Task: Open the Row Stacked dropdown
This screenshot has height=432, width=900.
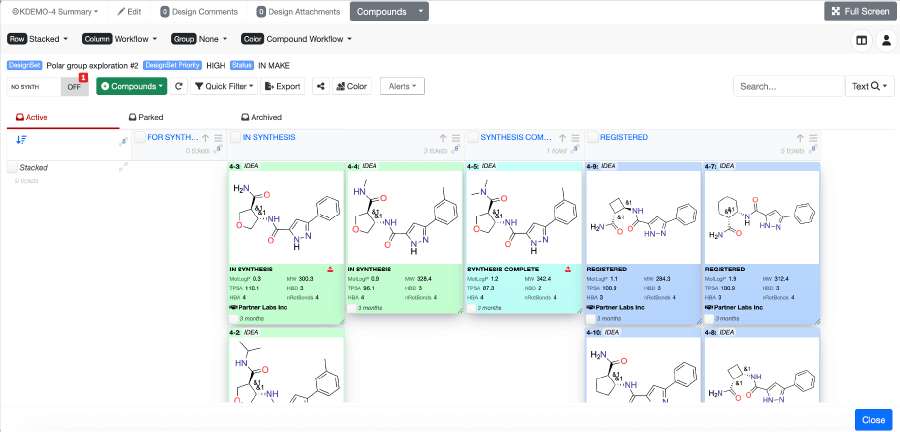Action: coord(38,39)
